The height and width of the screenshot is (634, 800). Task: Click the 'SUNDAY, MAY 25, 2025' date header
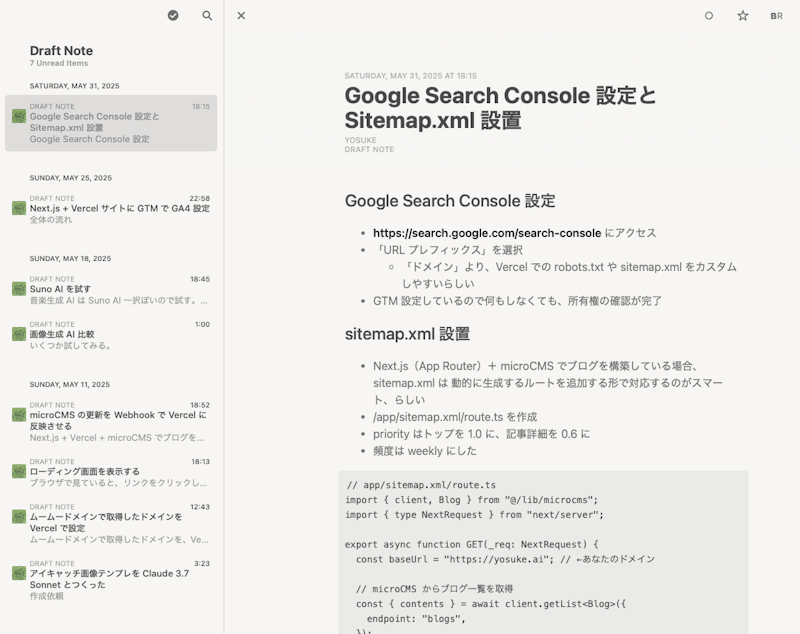[70, 178]
